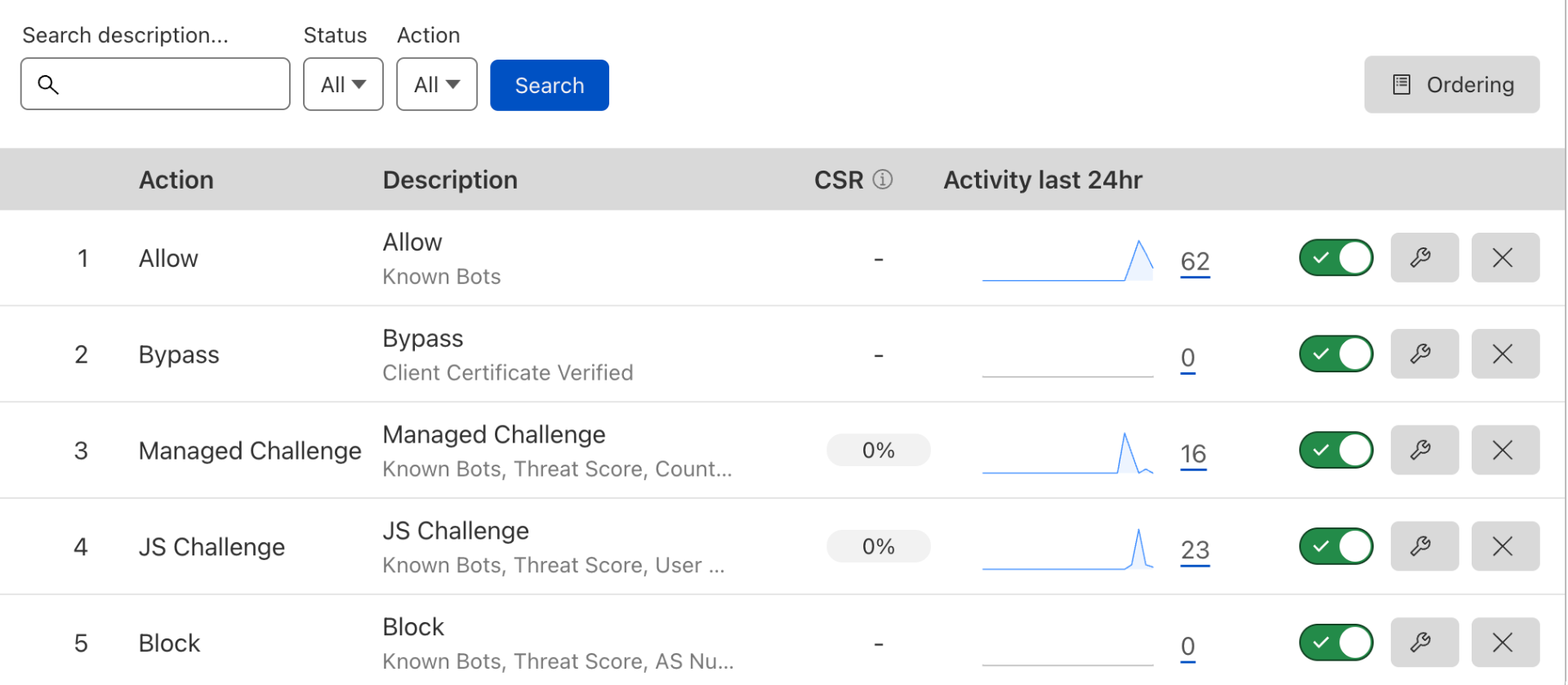Open the Status filter dropdown
The height and width of the screenshot is (685, 1568).
(x=343, y=84)
